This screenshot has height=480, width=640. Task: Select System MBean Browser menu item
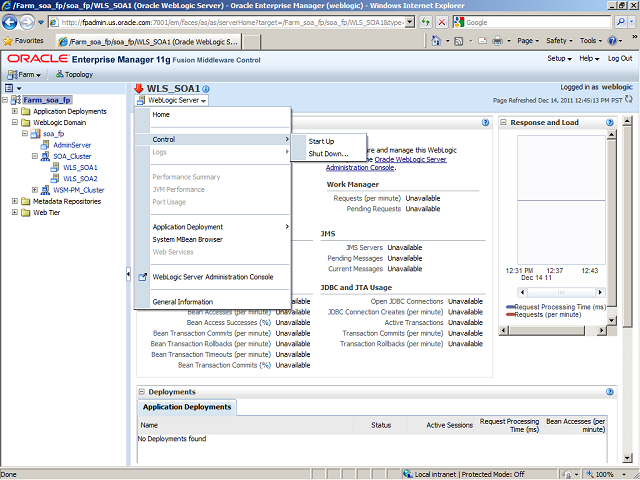click(187, 239)
